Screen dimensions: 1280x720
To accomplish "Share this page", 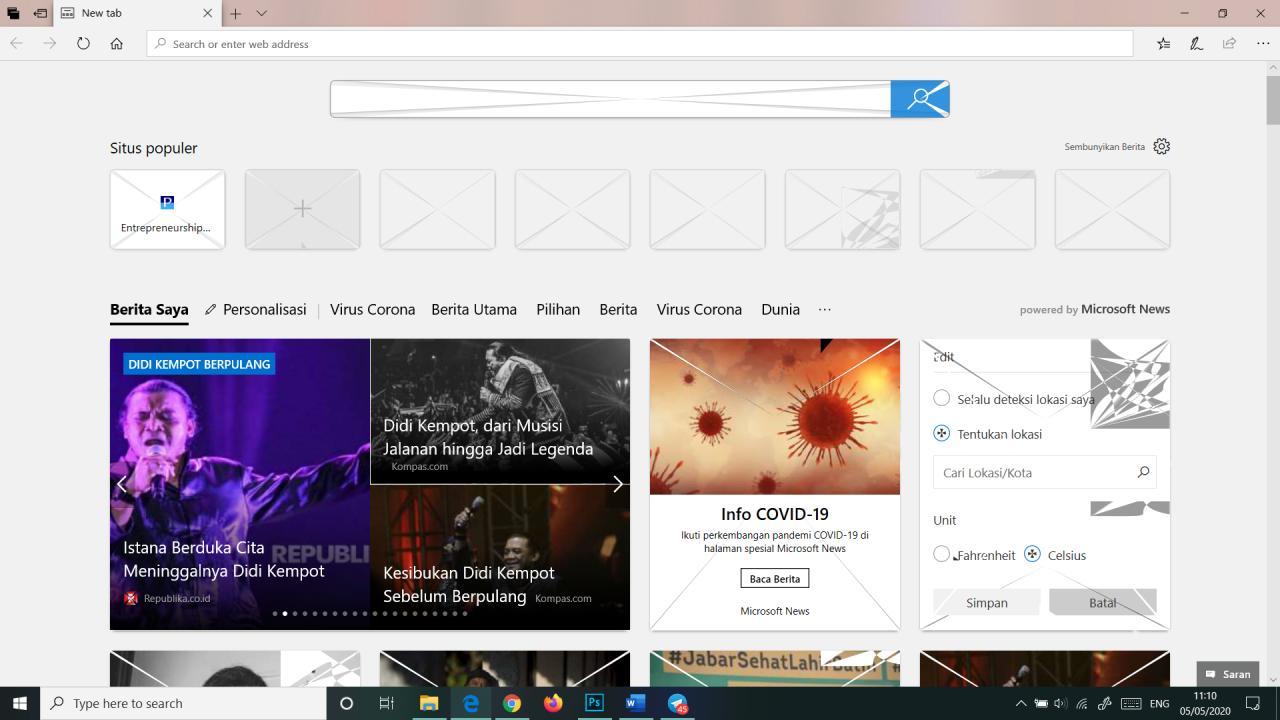I will click(x=1229, y=44).
